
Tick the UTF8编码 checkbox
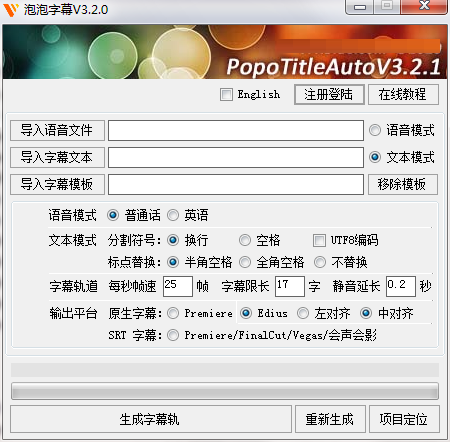click(319, 240)
